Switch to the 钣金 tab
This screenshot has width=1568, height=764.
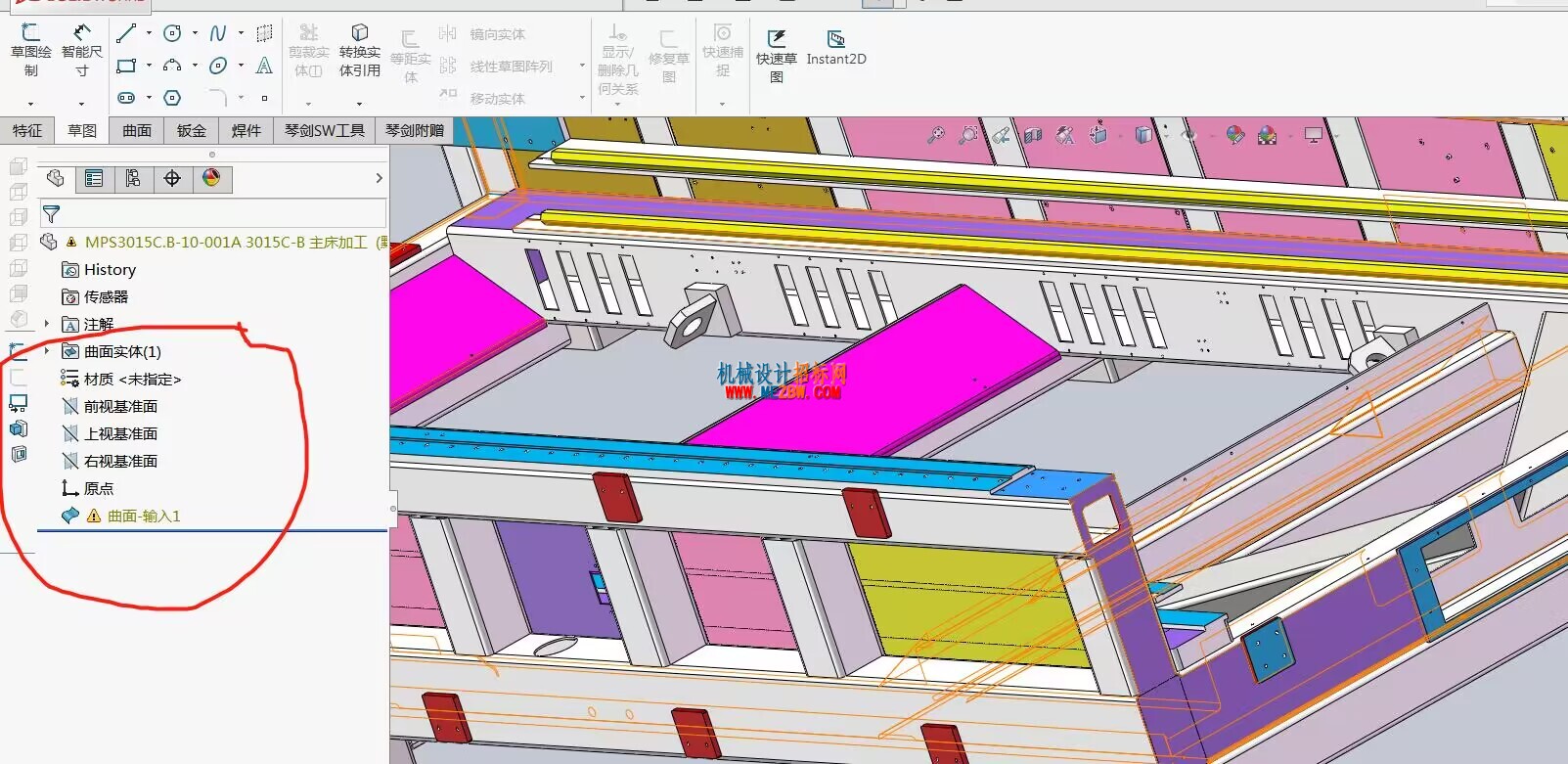tap(192, 130)
